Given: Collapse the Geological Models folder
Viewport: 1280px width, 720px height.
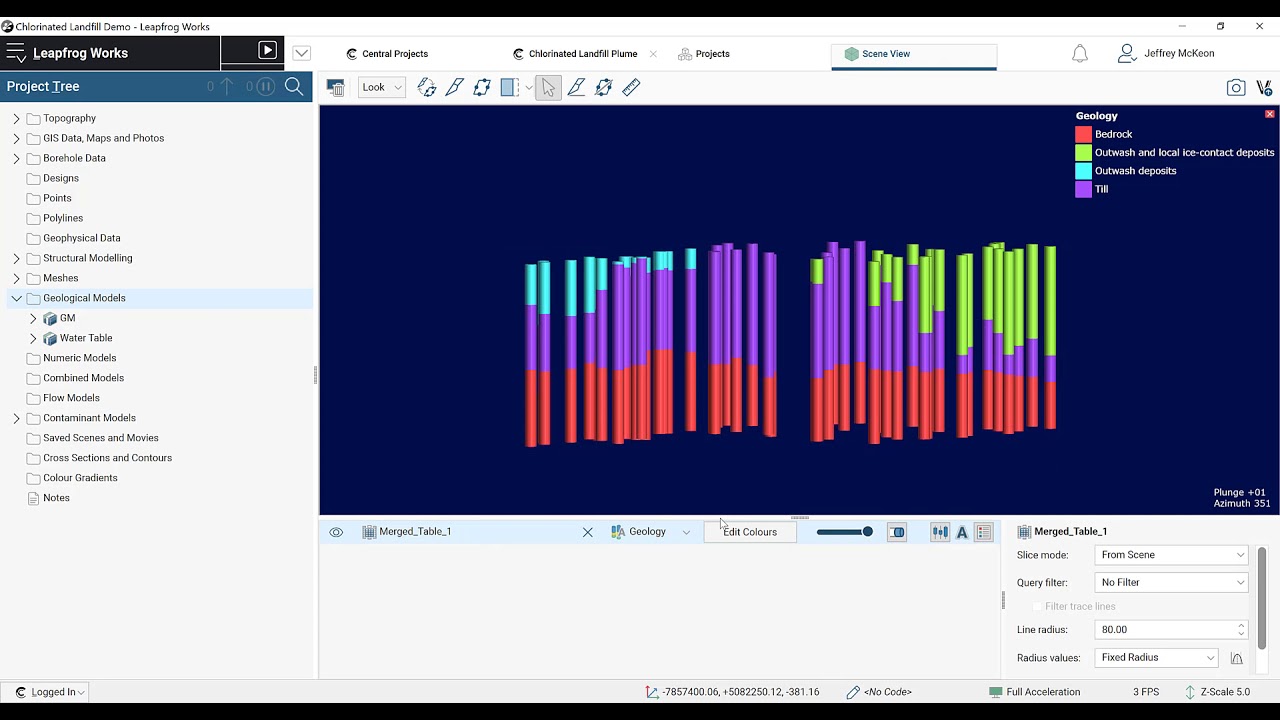Looking at the screenshot, I should [16, 298].
